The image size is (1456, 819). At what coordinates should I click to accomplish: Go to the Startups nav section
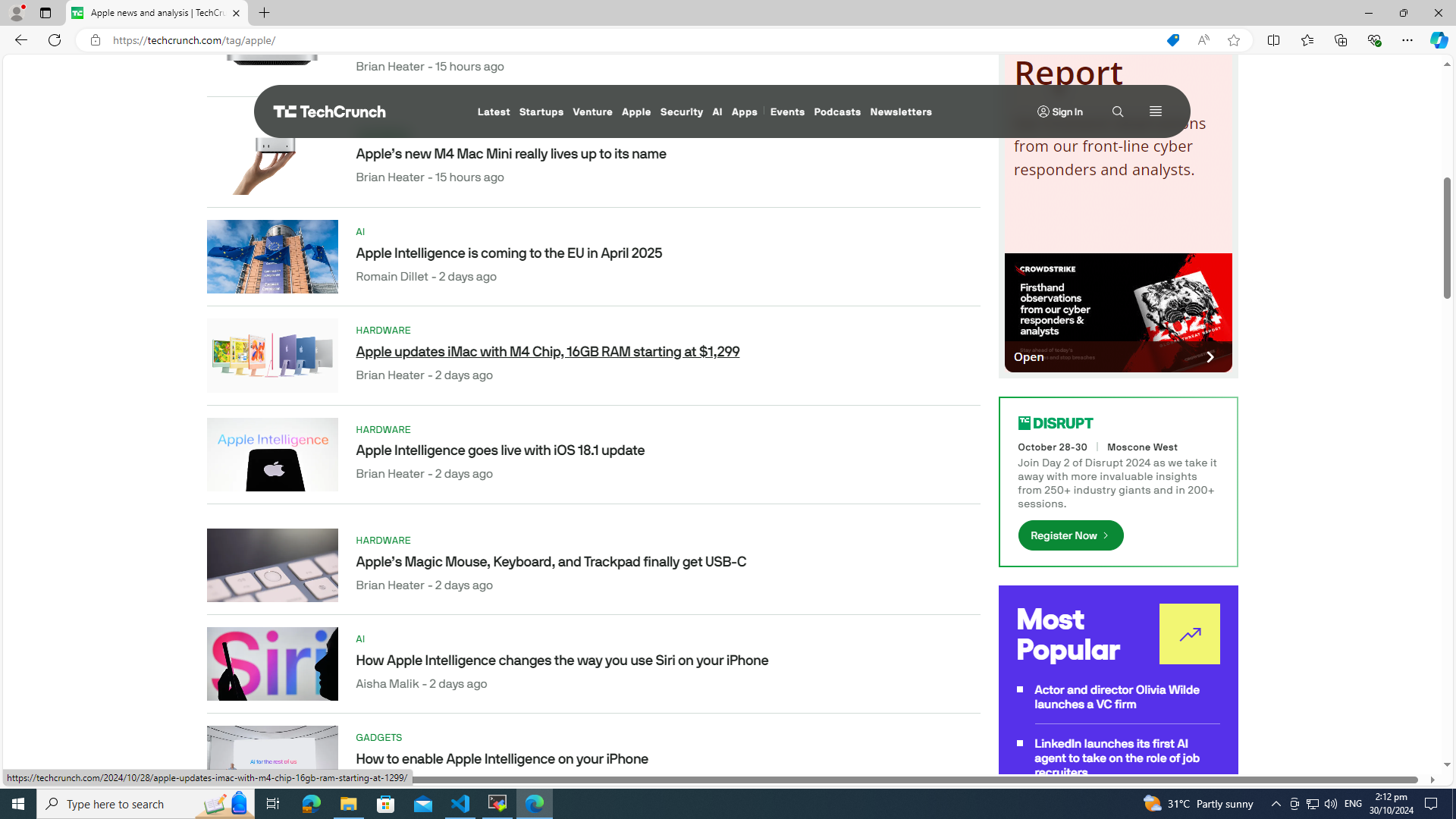(541, 111)
